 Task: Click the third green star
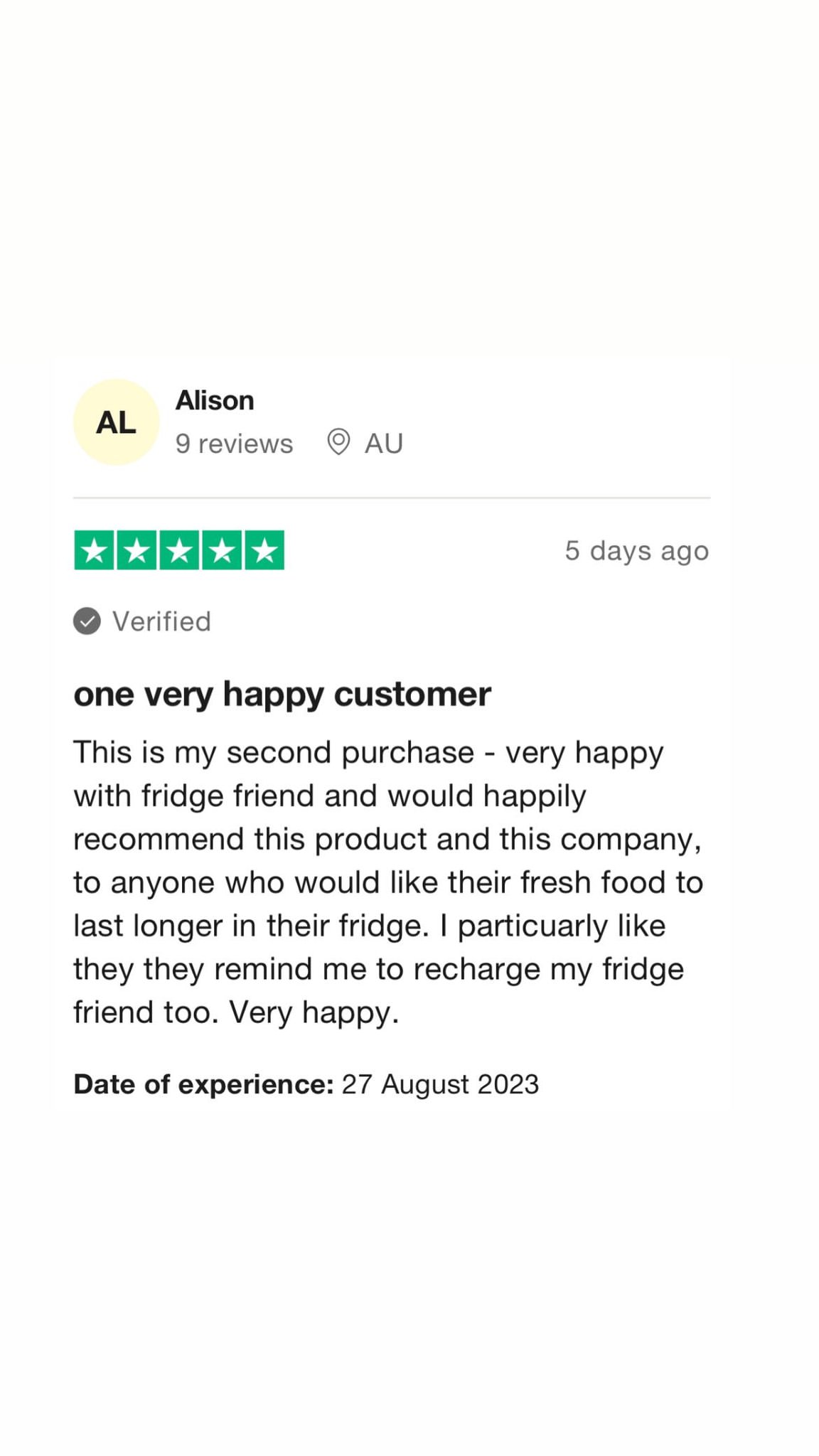click(180, 550)
